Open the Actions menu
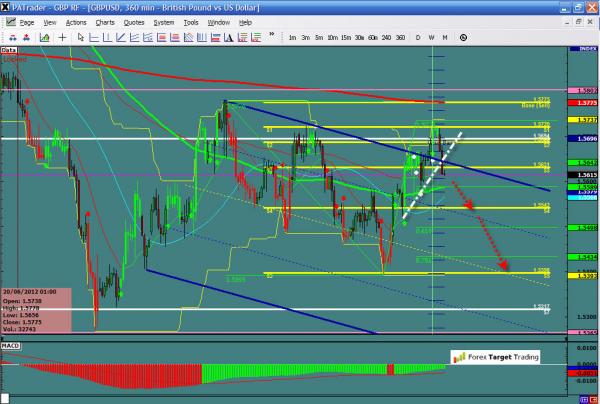600x404 pixels. [75, 21]
